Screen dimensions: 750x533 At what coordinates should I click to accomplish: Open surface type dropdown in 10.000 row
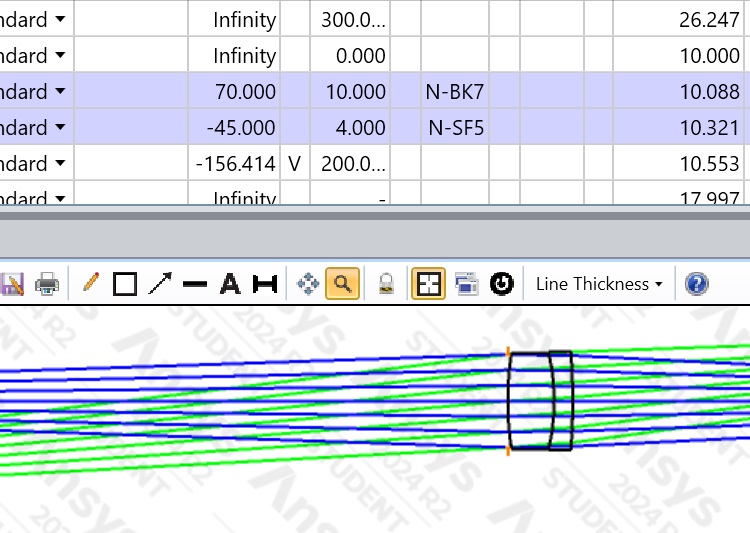[60, 55]
